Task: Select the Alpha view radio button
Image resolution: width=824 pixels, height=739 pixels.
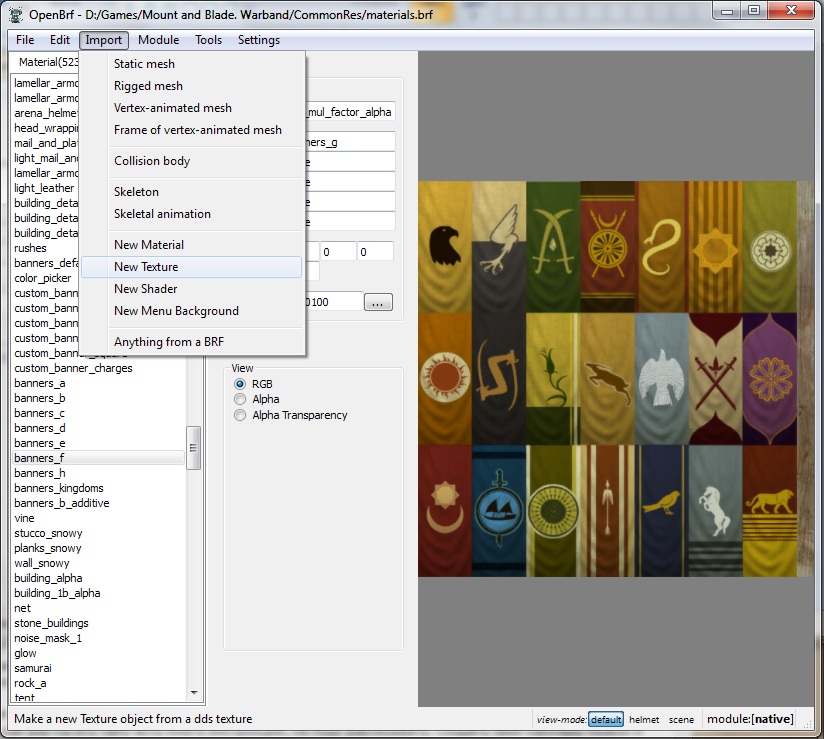Action: click(x=240, y=399)
